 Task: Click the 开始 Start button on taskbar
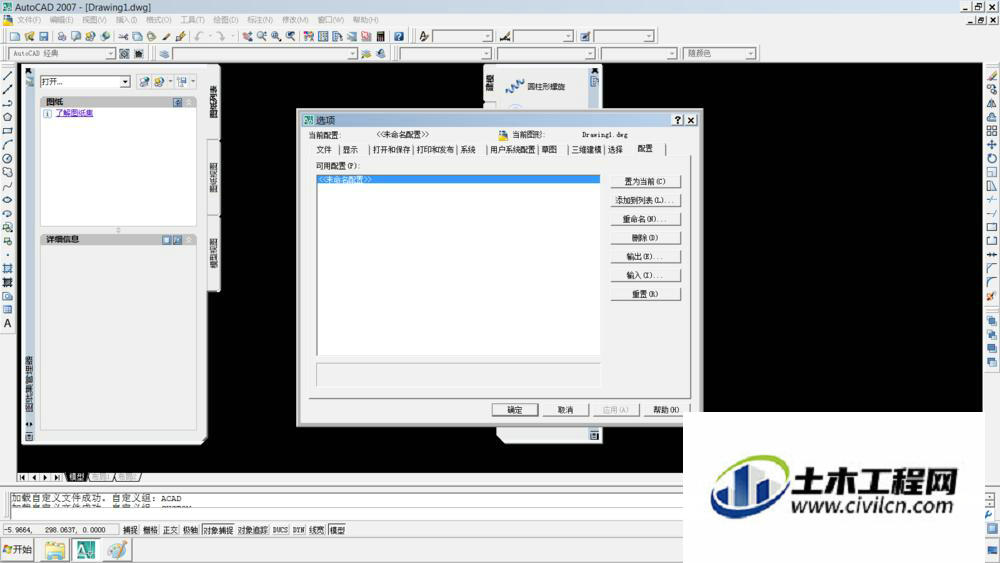tap(17, 549)
